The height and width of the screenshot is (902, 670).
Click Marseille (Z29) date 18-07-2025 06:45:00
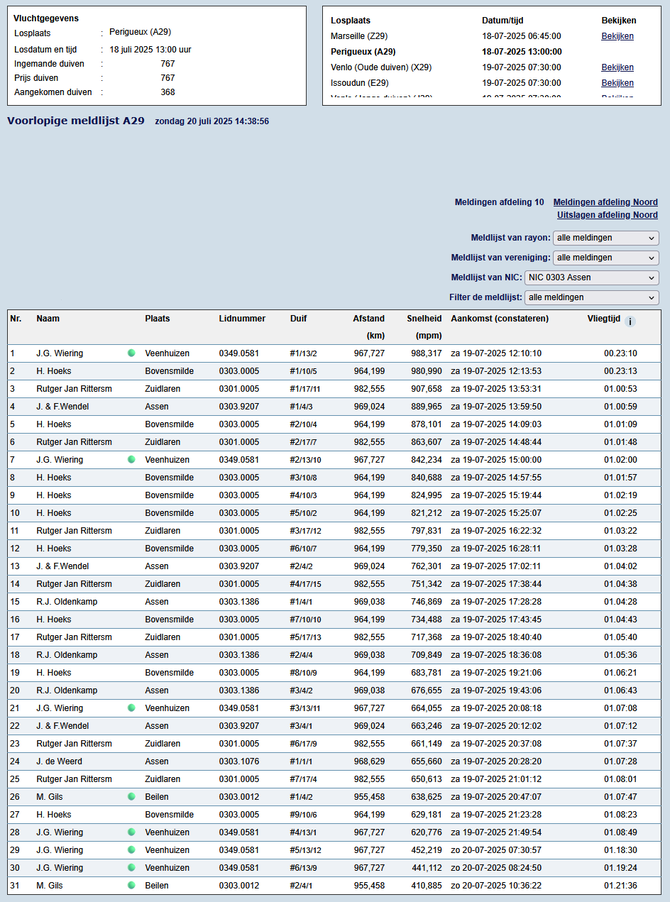522,36
